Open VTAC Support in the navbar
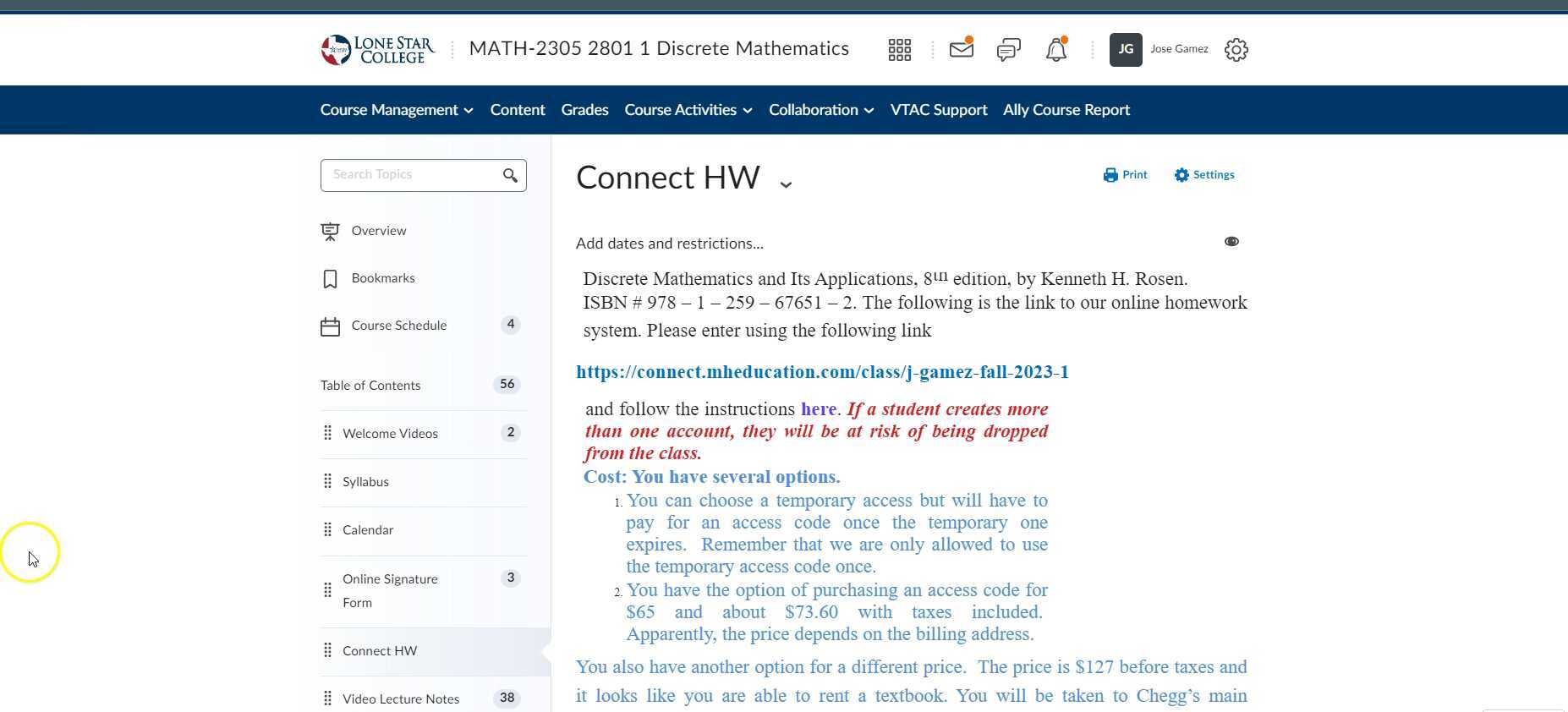1568x712 pixels. coord(939,110)
